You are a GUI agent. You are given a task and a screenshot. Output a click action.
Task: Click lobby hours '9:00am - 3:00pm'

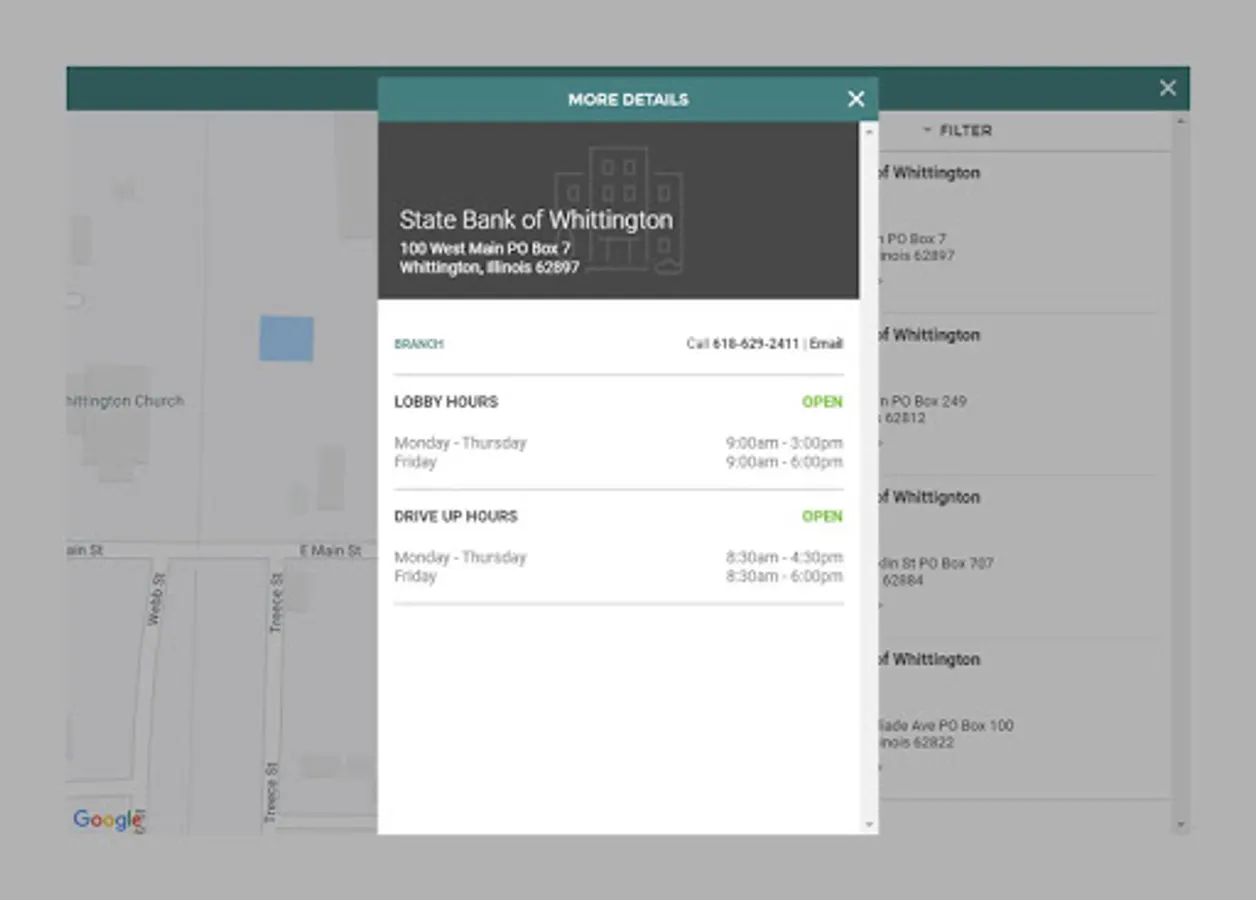(x=785, y=443)
